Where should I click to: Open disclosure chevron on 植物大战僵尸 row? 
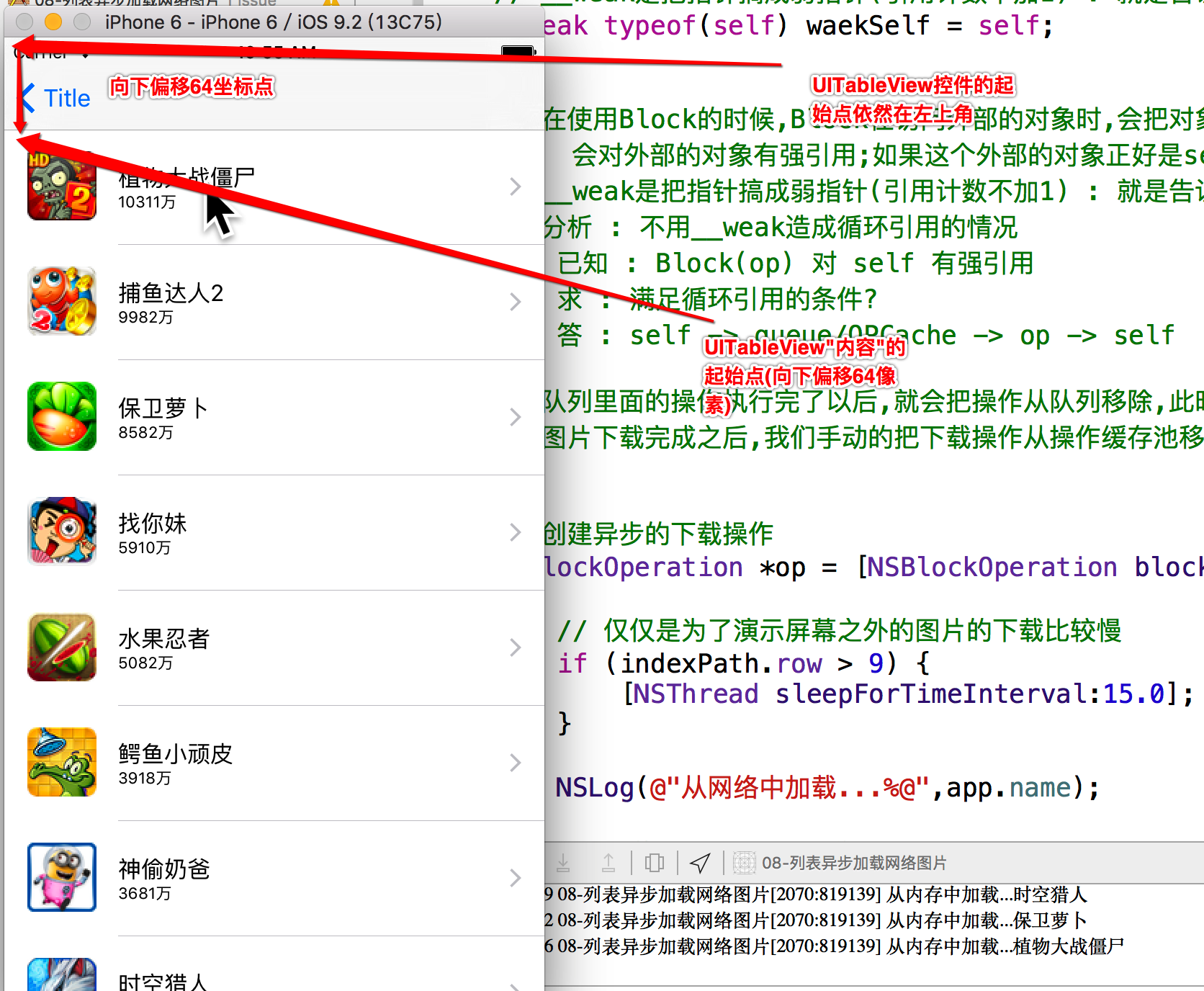click(x=516, y=187)
